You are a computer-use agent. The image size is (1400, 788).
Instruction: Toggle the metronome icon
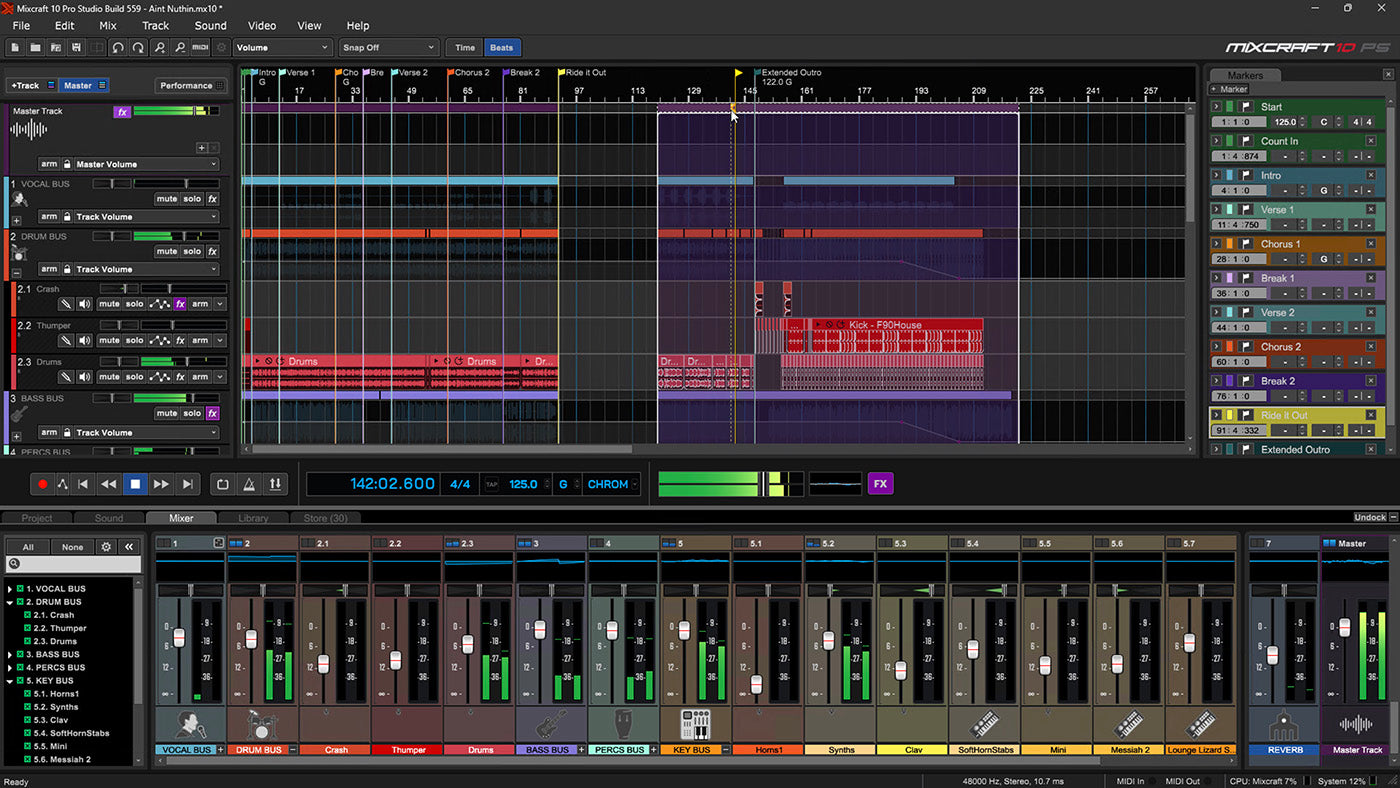click(249, 484)
